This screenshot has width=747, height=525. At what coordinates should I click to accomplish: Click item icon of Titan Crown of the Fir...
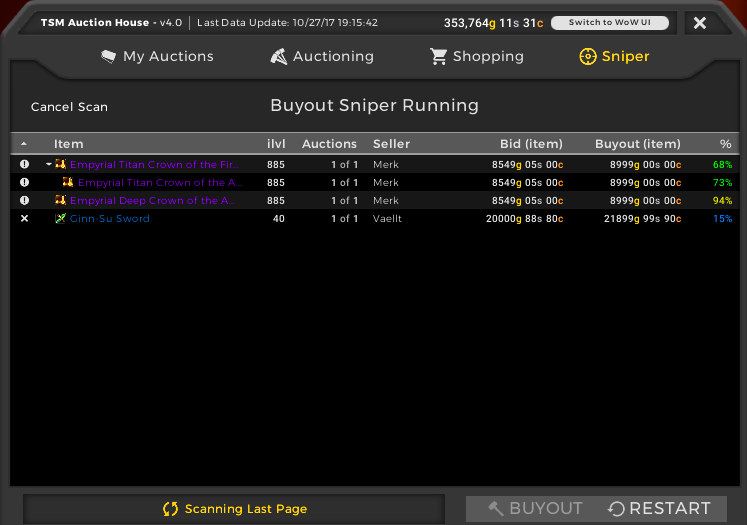pyautogui.click(x=60, y=164)
